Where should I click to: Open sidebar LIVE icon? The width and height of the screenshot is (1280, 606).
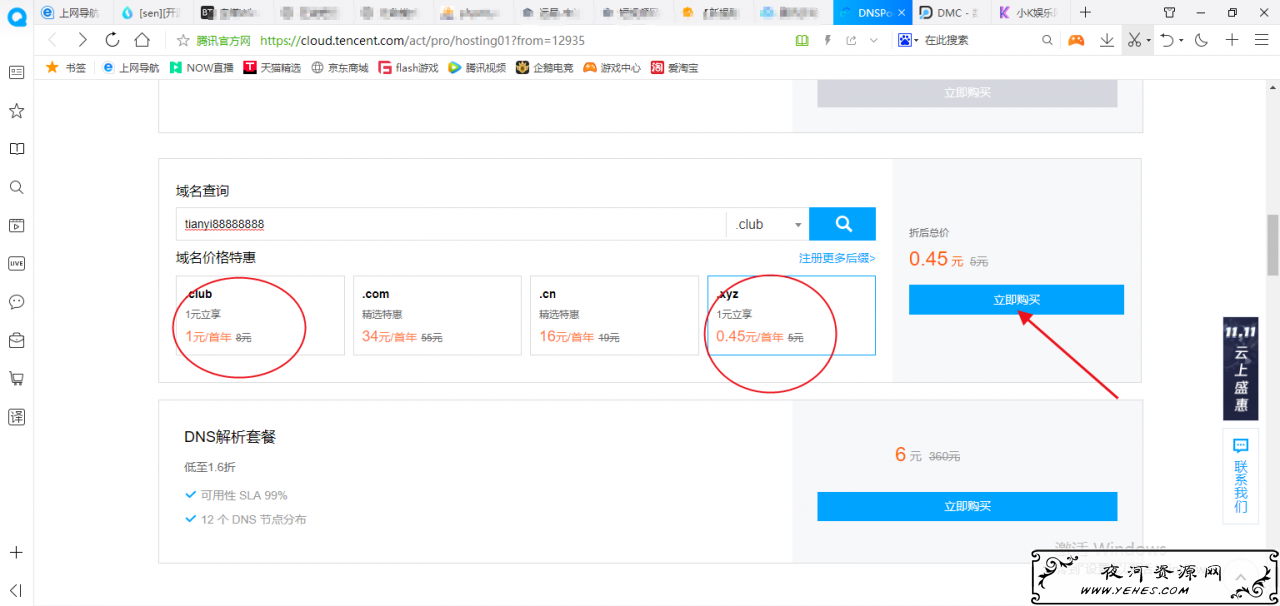click(16, 263)
